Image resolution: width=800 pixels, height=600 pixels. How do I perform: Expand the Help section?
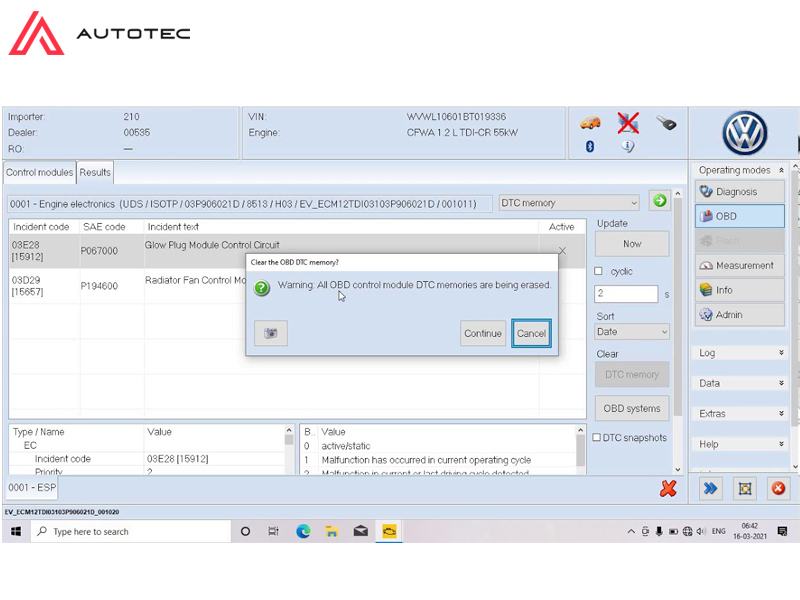pos(740,444)
